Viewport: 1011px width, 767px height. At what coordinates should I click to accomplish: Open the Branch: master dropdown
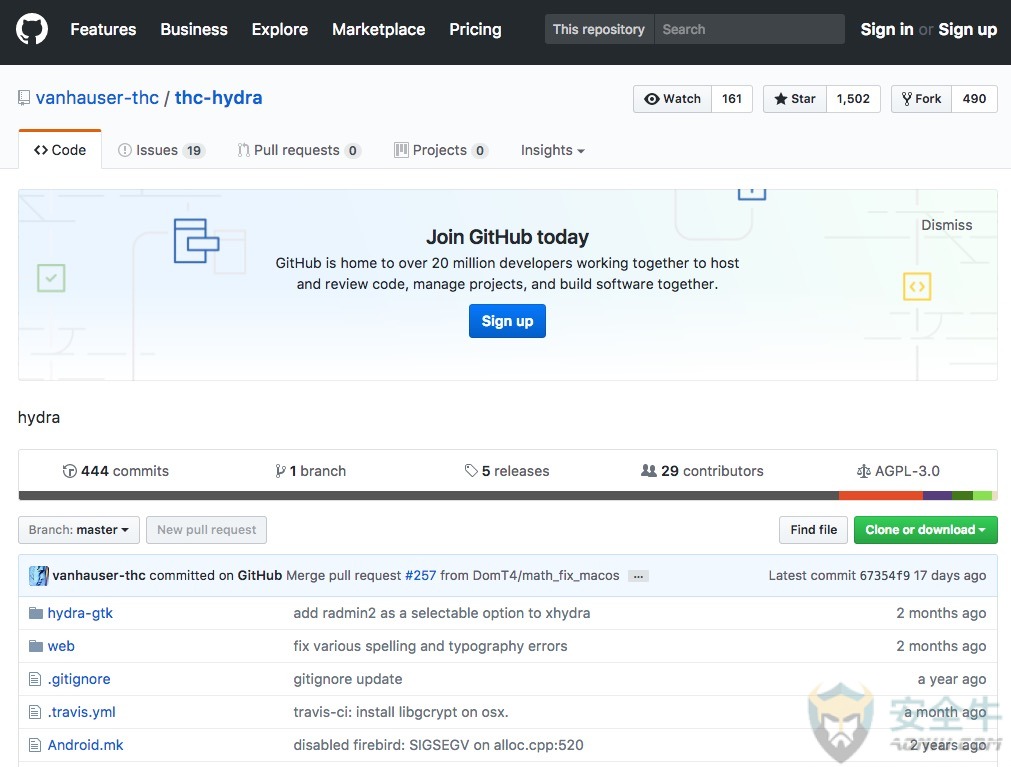(78, 530)
